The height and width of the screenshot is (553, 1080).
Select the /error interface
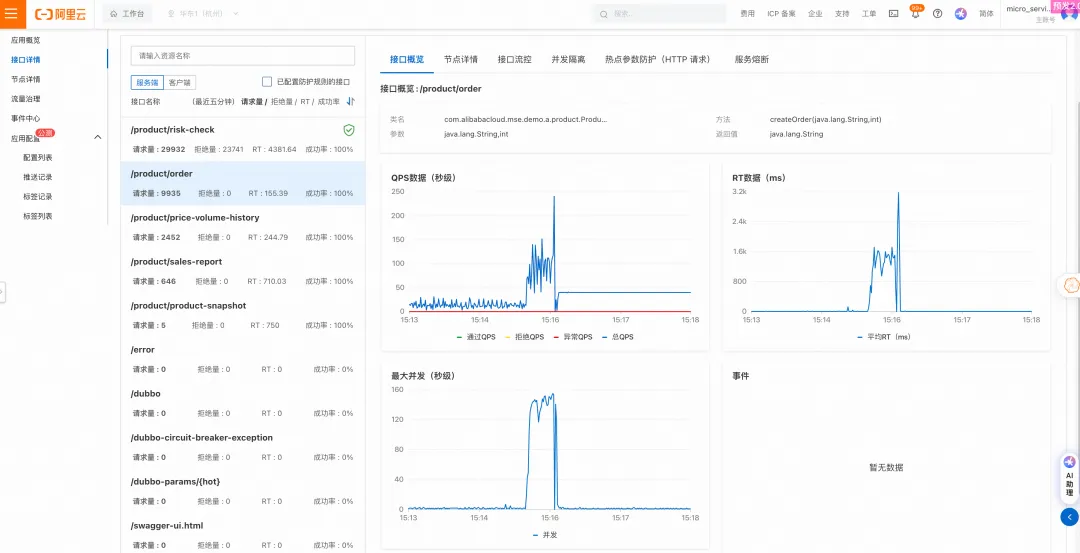242,359
